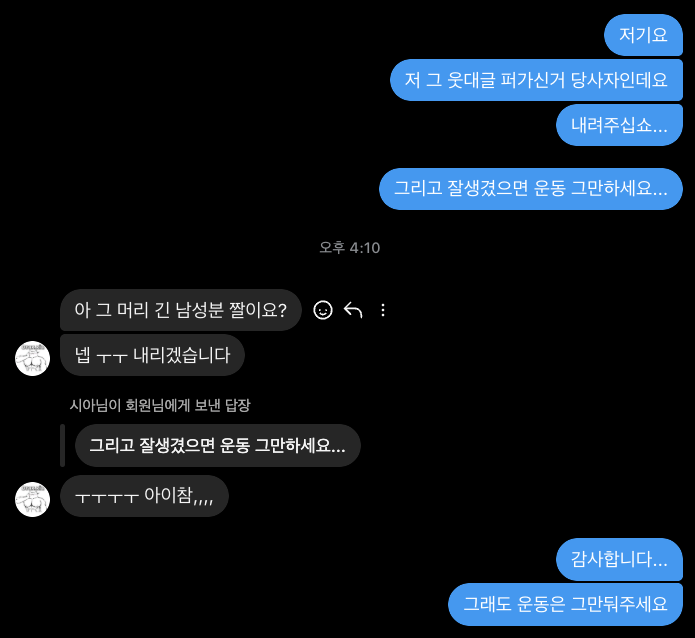695x638 pixels.
Task: Open sender profile picture beside 넵 ㅜㅜ 내리겠습니다
Action: click(x=32, y=358)
